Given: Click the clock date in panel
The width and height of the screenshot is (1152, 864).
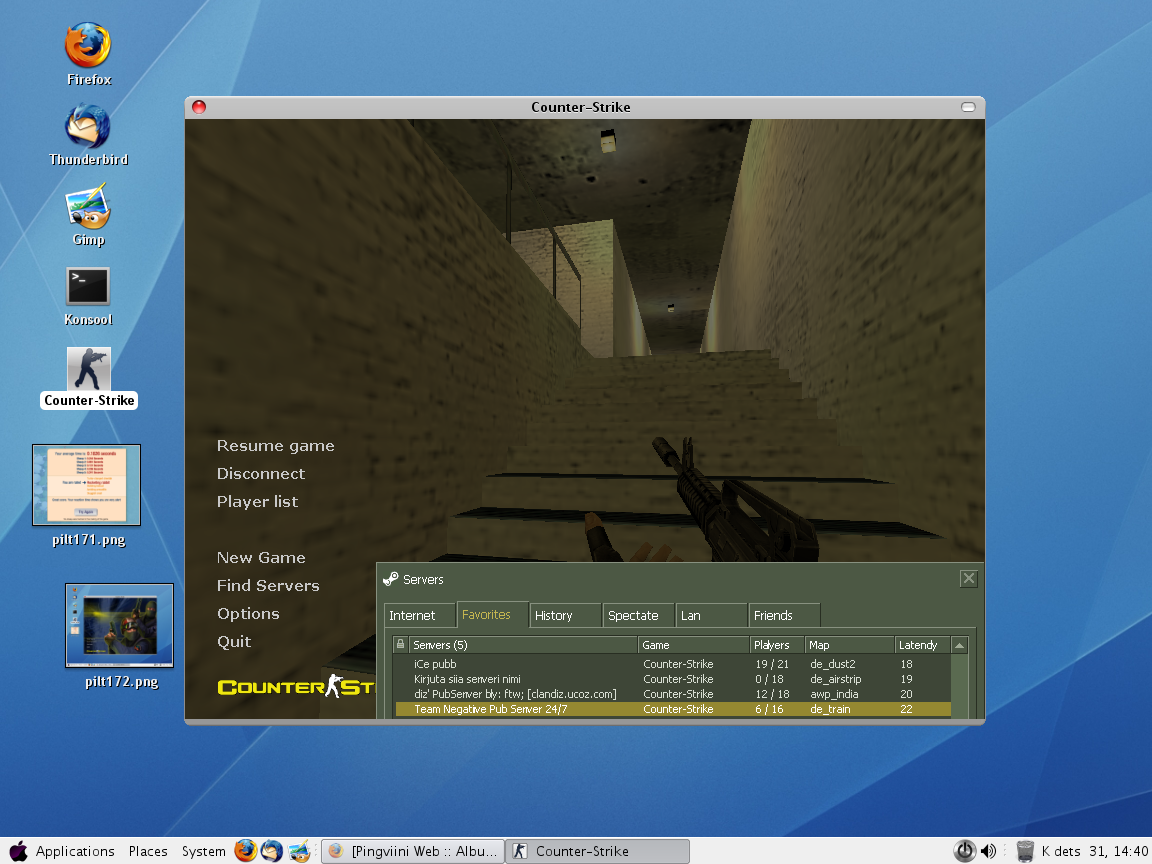Looking at the screenshot, I should tap(1095, 851).
